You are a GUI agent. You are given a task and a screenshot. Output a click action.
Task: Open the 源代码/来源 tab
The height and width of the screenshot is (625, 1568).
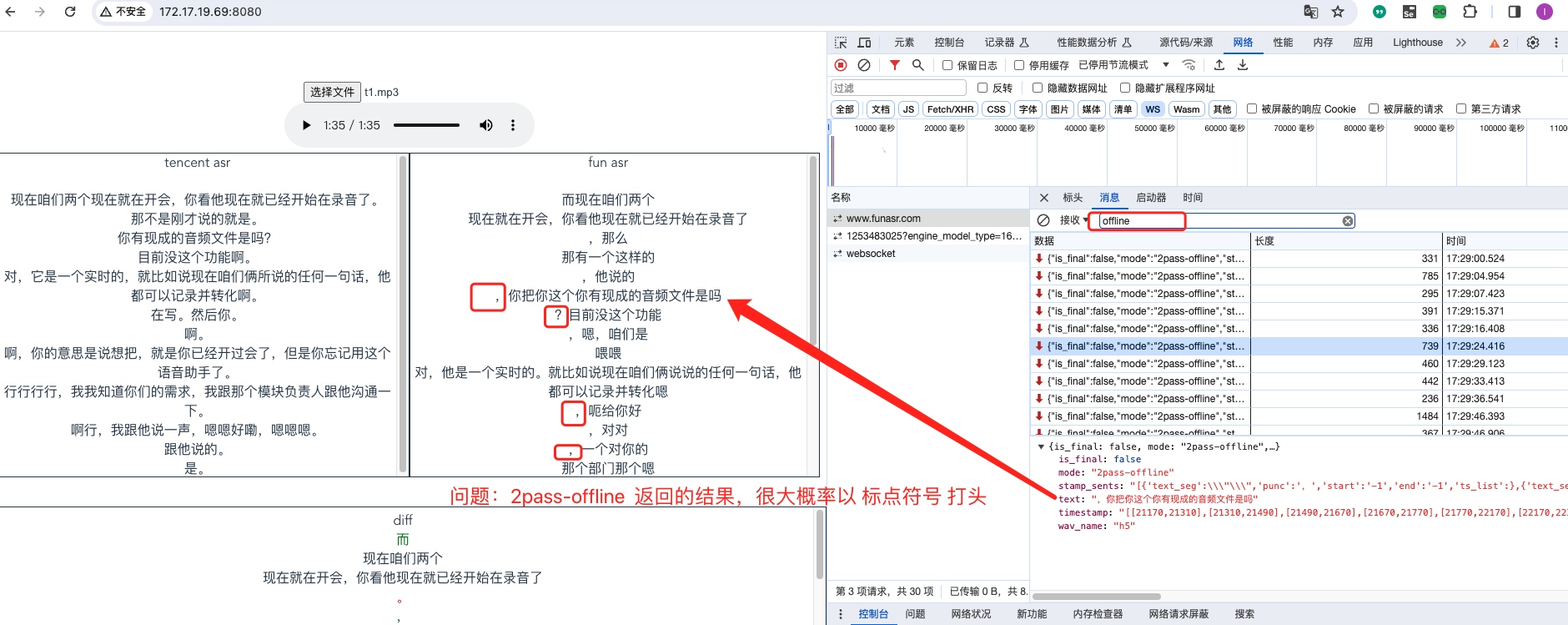[x=1186, y=43]
